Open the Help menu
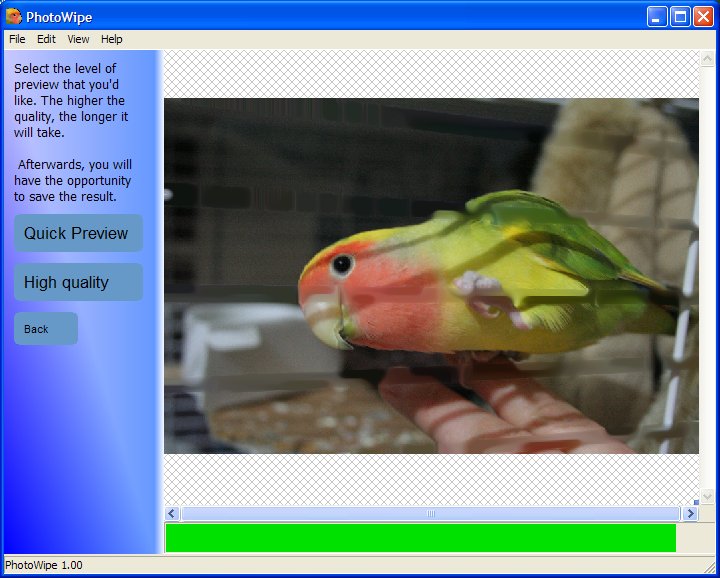Viewport: 720px width, 578px height. pyautogui.click(x=112, y=39)
